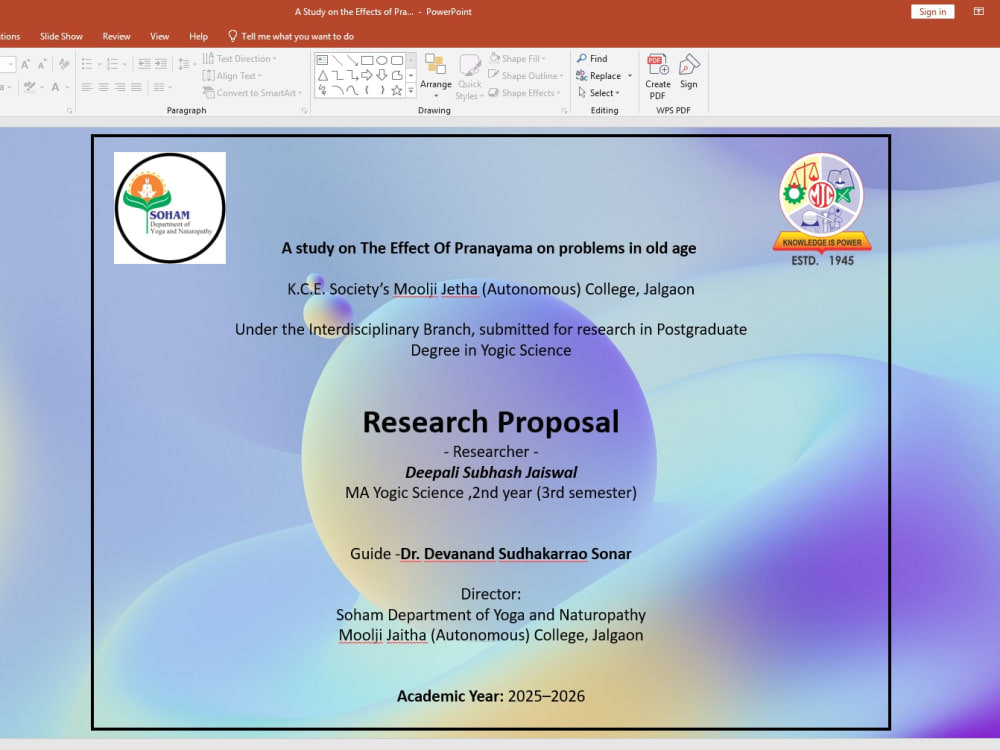Viewport: 1000px width, 750px height.
Task: Open the Arrange dropdown
Action: coord(436,77)
